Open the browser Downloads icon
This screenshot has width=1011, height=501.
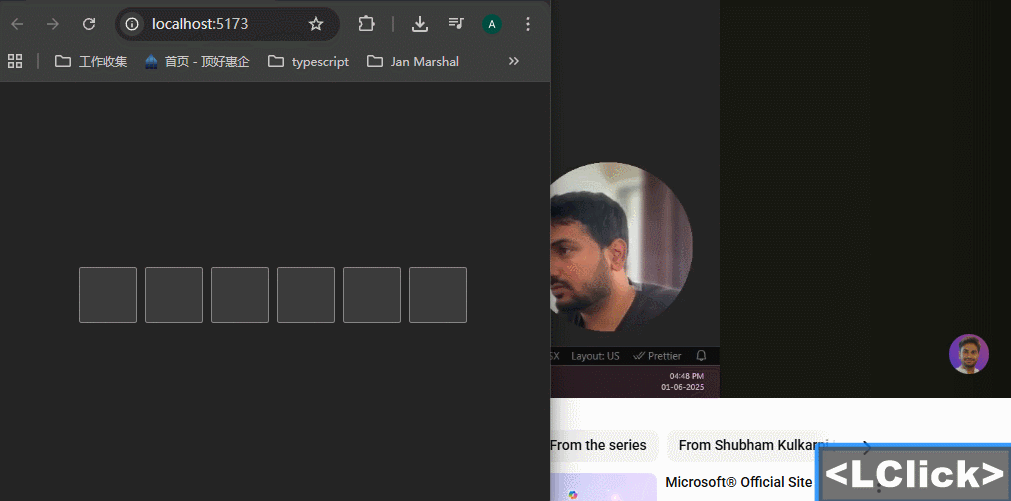420,24
